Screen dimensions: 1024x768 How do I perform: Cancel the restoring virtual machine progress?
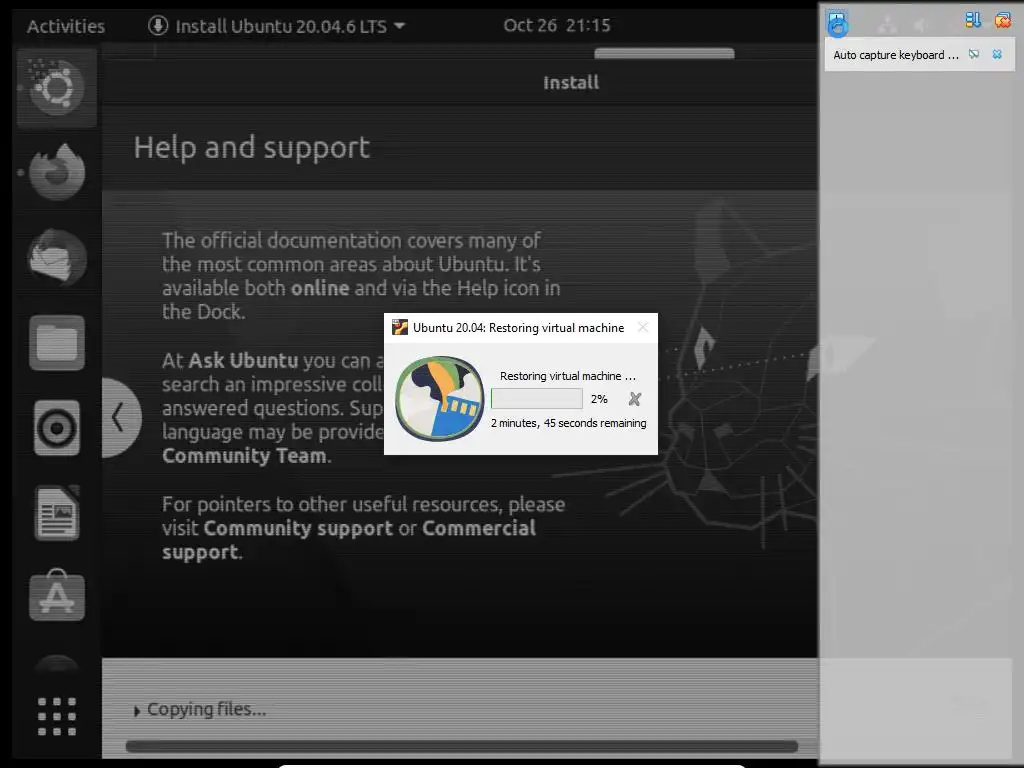pyautogui.click(x=634, y=399)
